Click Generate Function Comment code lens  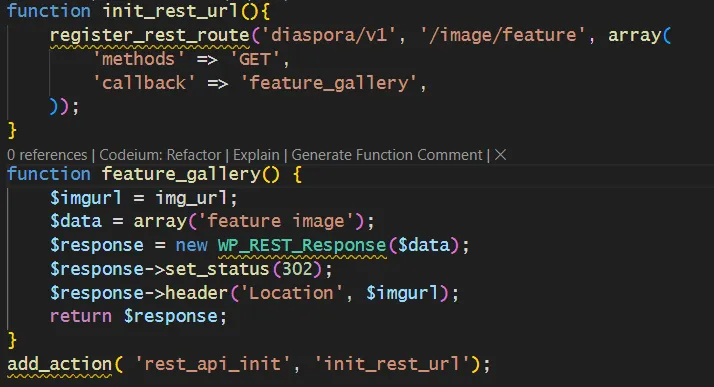387,155
